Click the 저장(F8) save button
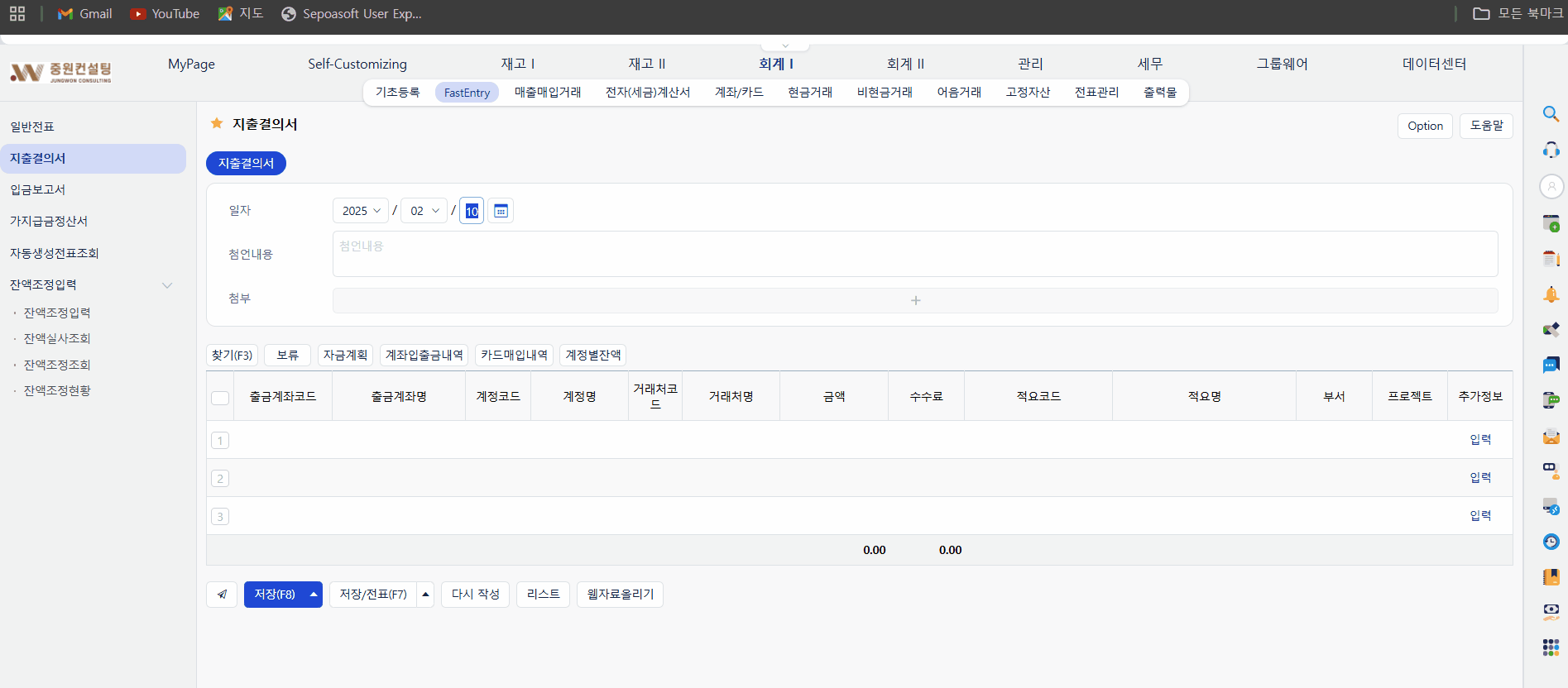 click(x=275, y=595)
